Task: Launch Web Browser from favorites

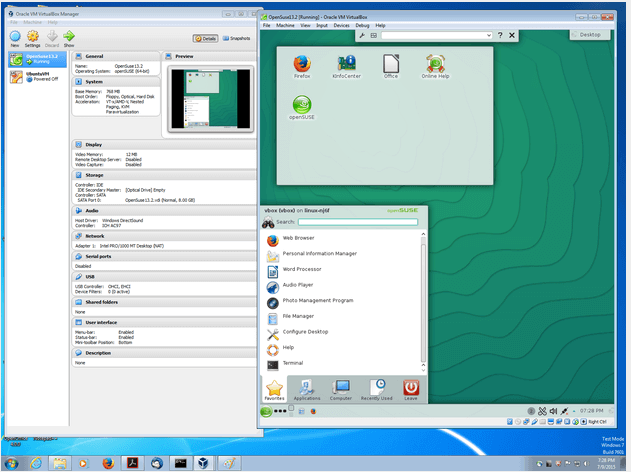Action: tap(341, 238)
